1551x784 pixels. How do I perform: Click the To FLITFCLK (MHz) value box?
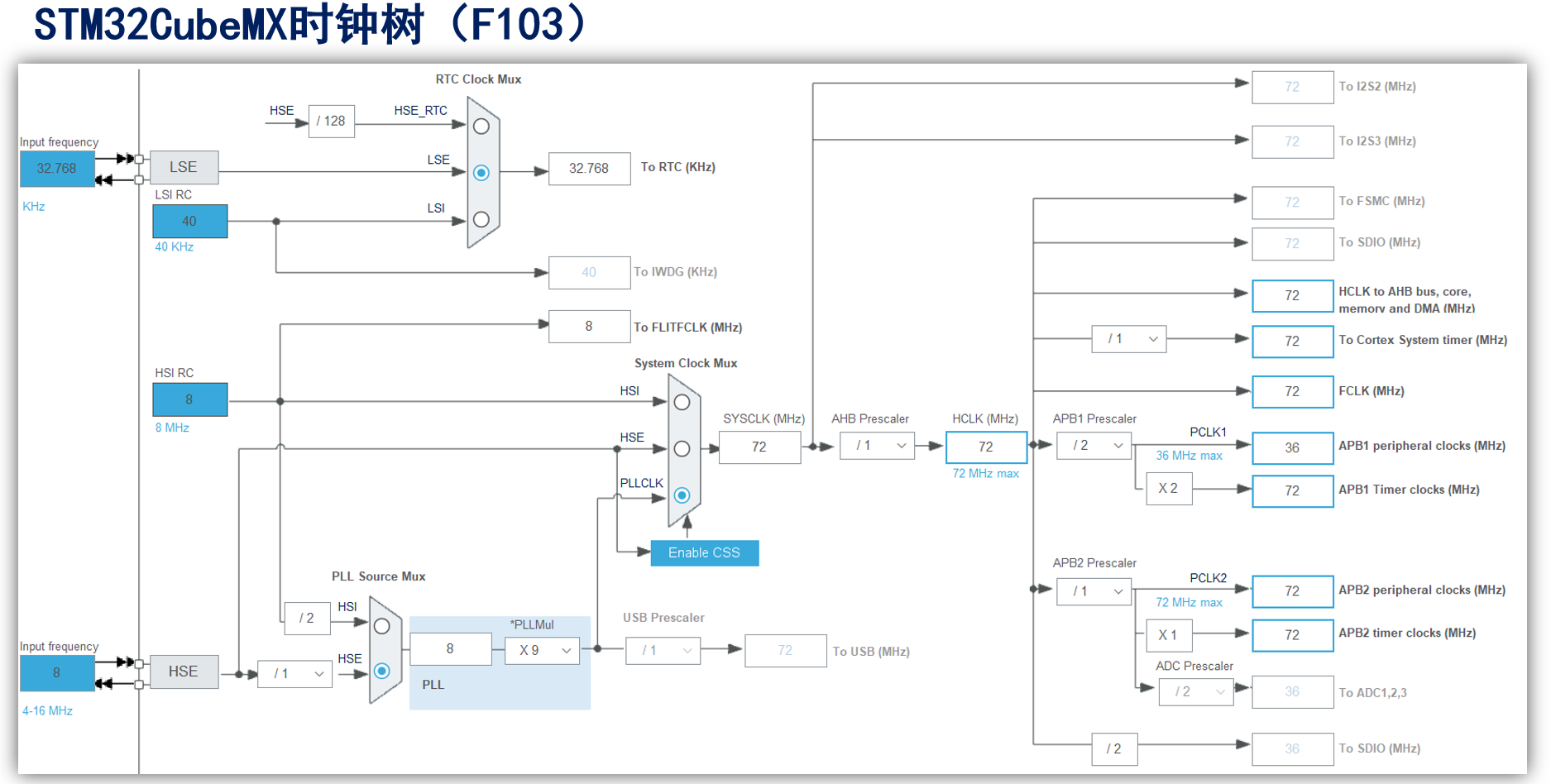point(589,327)
